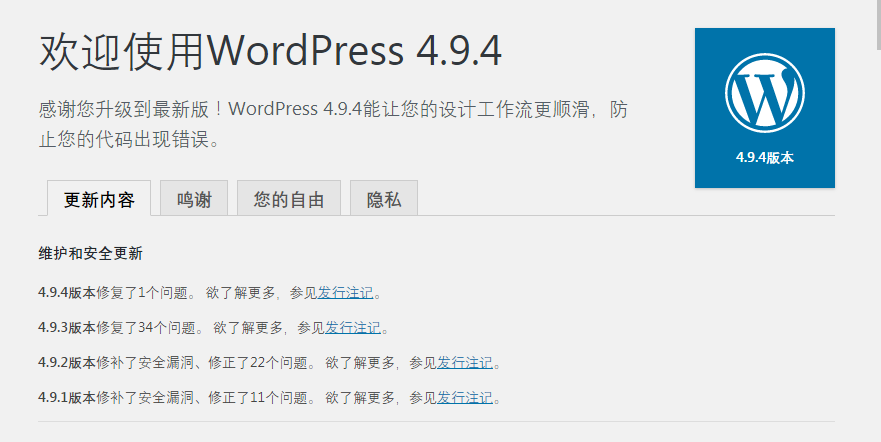This screenshot has width=881, height=442.
Task: Click the text 4.9.3版本修复了34个问题
Action: pyautogui.click(x=117, y=327)
